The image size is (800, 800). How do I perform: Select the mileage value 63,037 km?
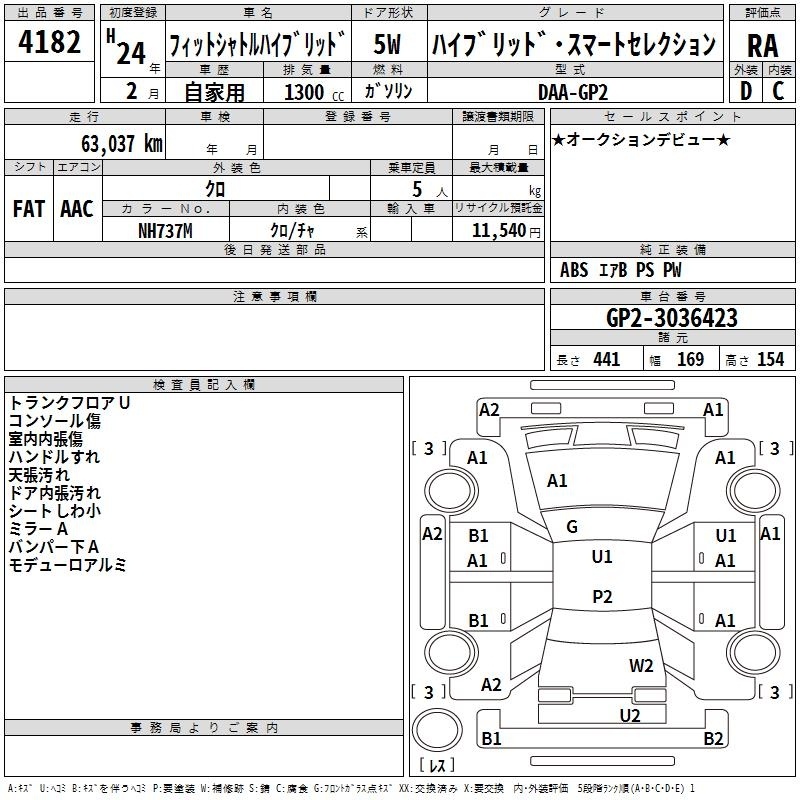114,143
